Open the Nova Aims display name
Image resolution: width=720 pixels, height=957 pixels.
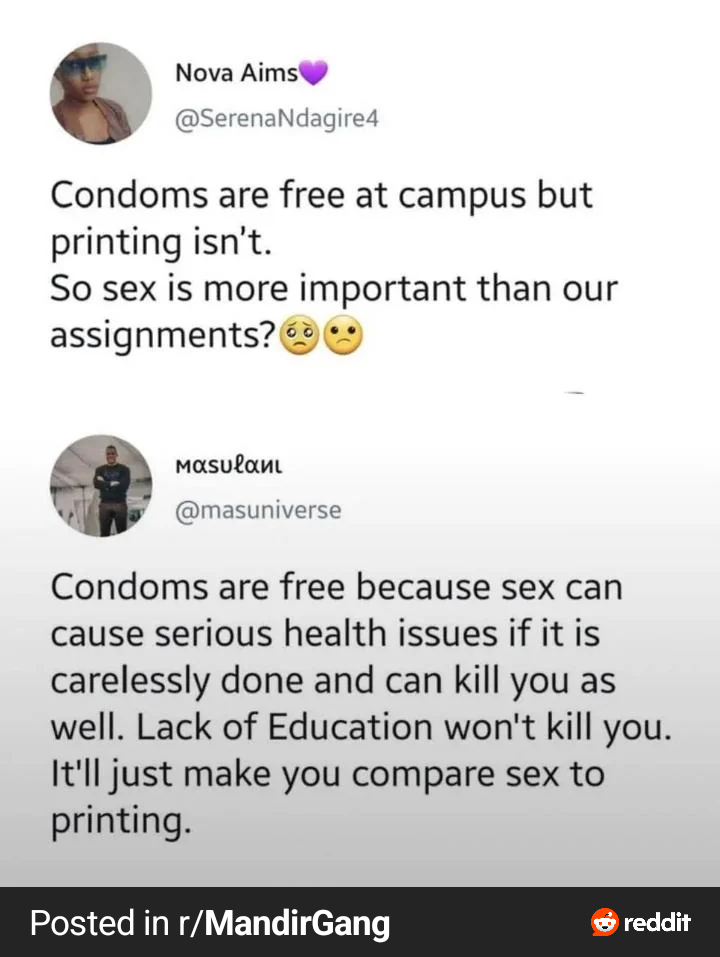coord(236,72)
